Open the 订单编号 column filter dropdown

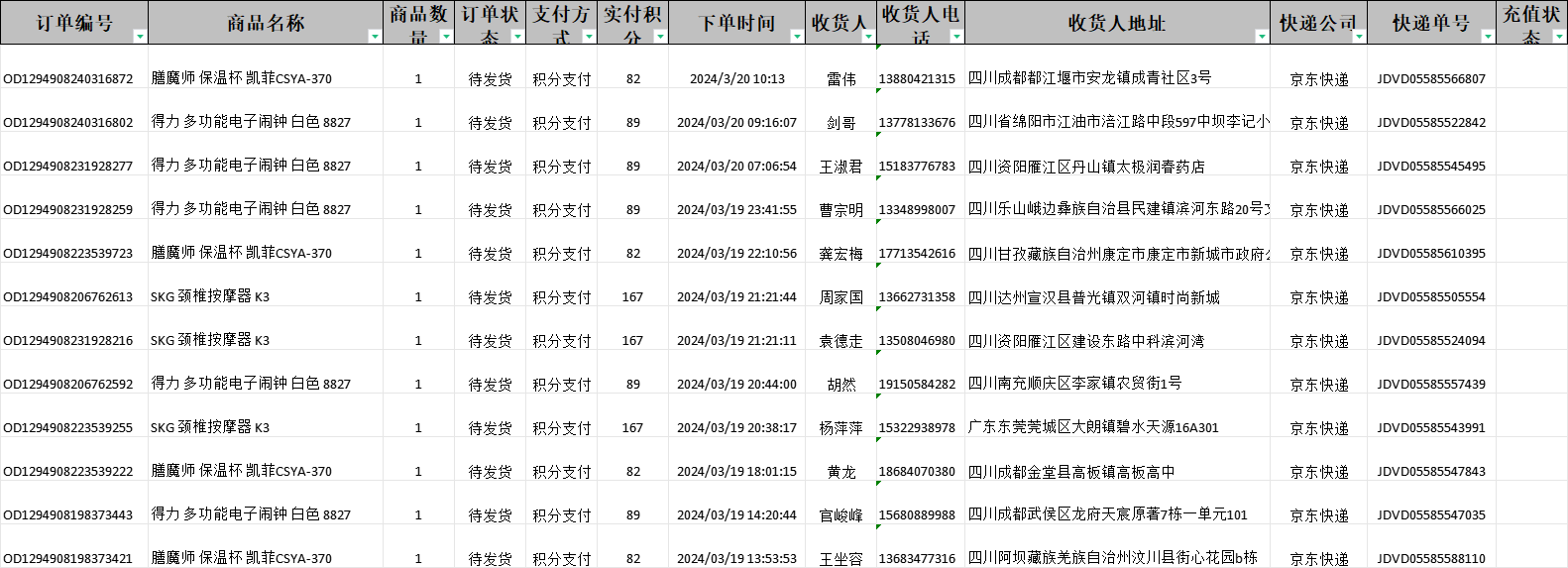[x=140, y=37]
